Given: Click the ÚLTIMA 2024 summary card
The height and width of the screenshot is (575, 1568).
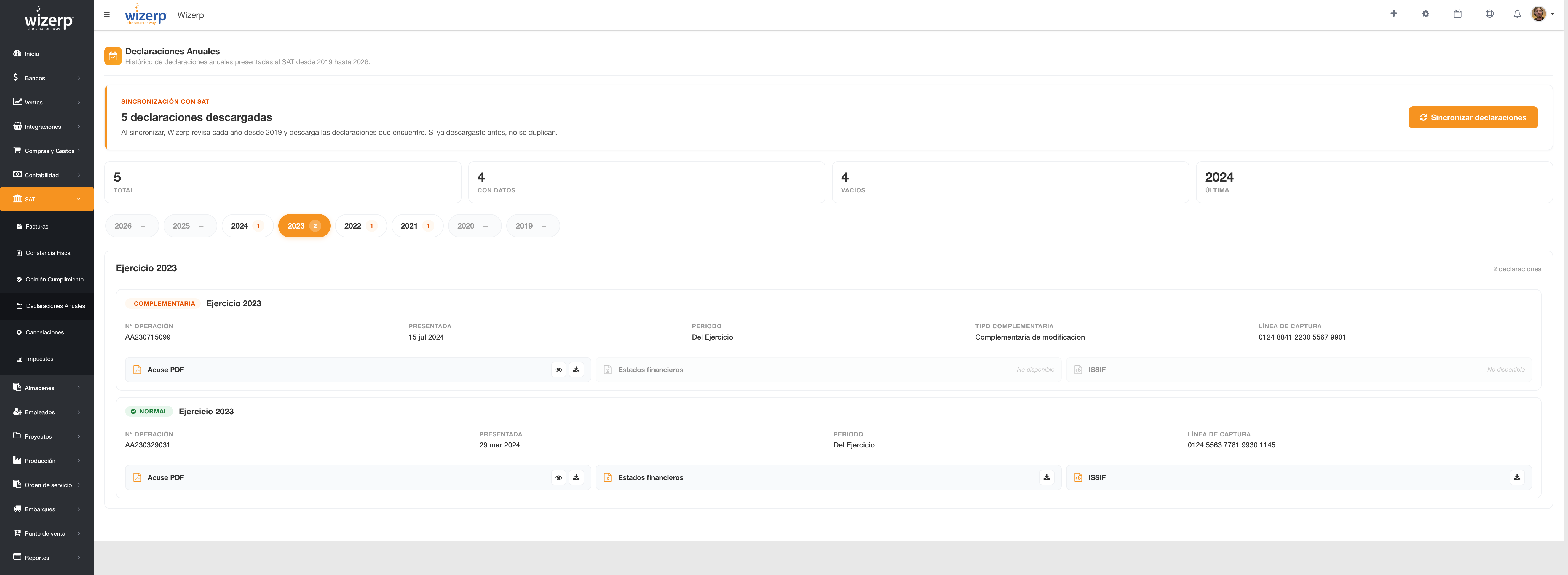Looking at the screenshot, I should pos(1374,182).
